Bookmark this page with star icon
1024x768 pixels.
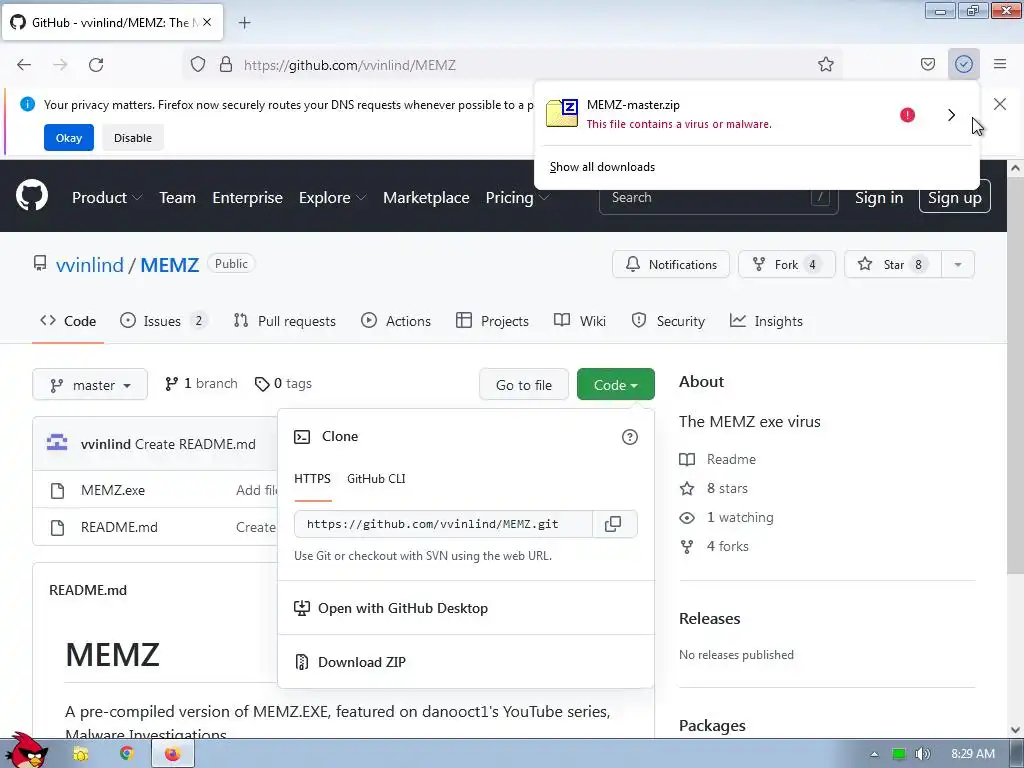click(825, 64)
